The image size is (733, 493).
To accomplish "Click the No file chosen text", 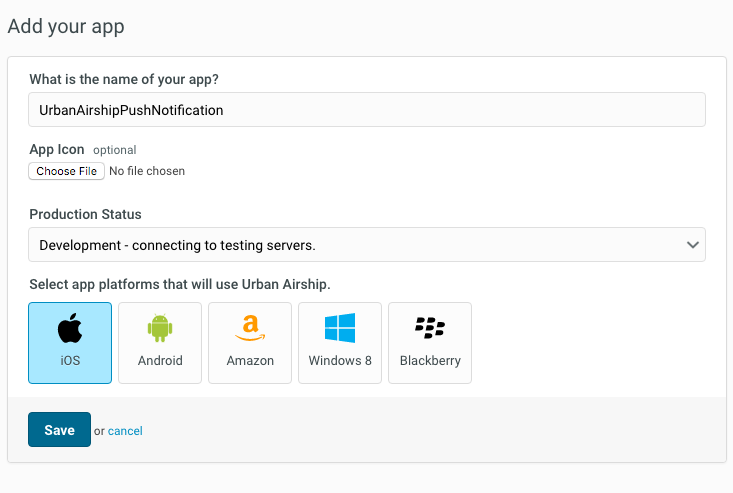I will click(x=147, y=171).
